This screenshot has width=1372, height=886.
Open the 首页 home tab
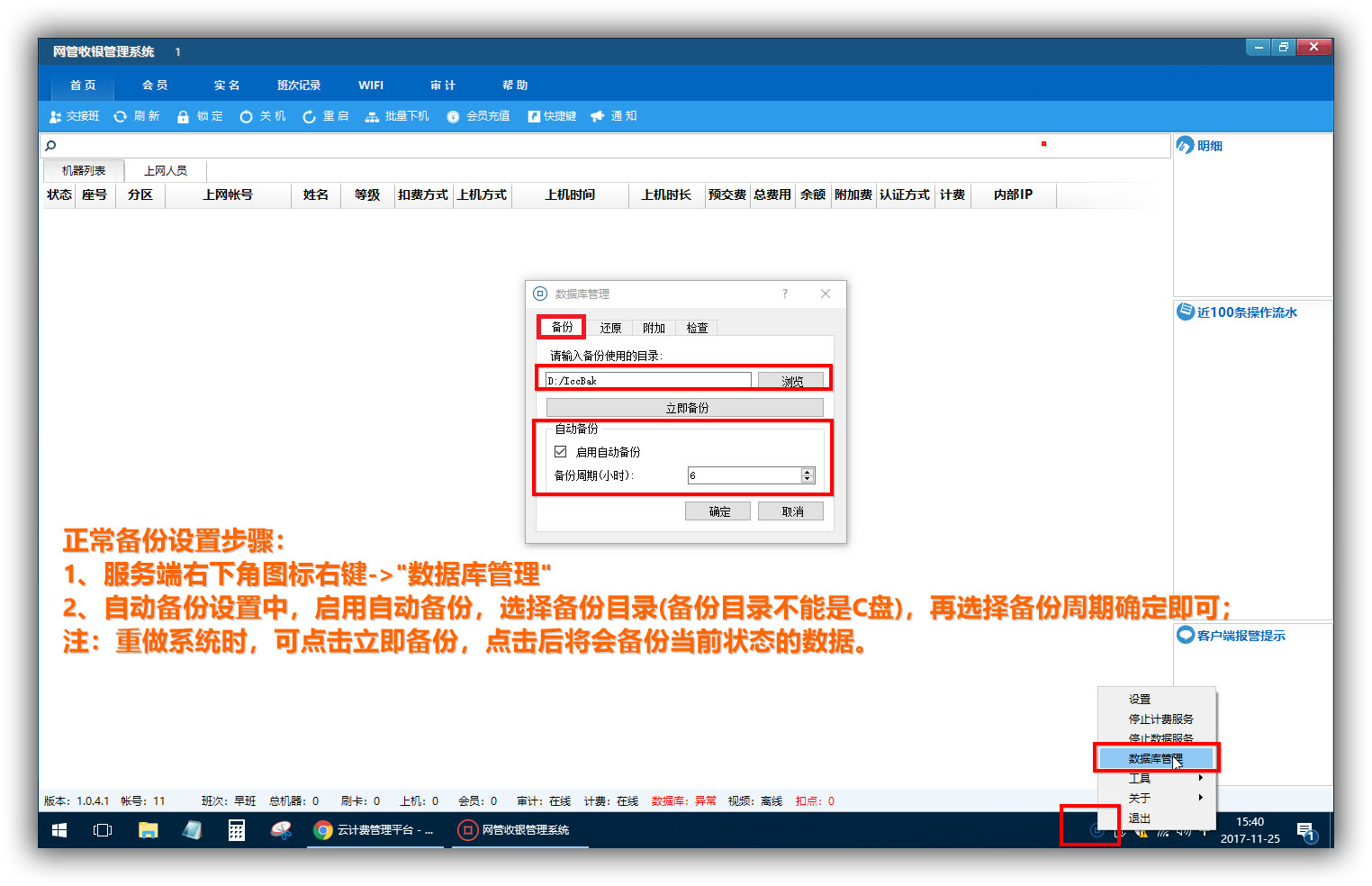pos(83,85)
